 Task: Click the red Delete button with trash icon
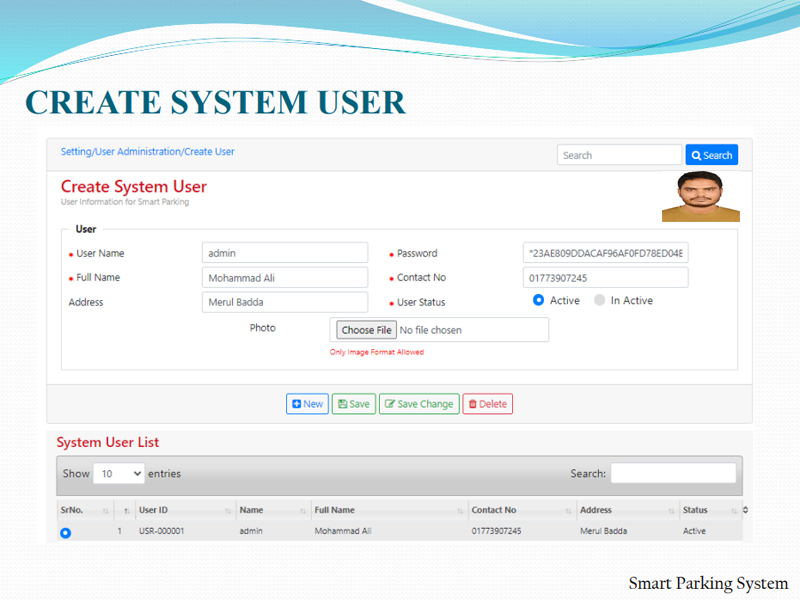point(487,404)
